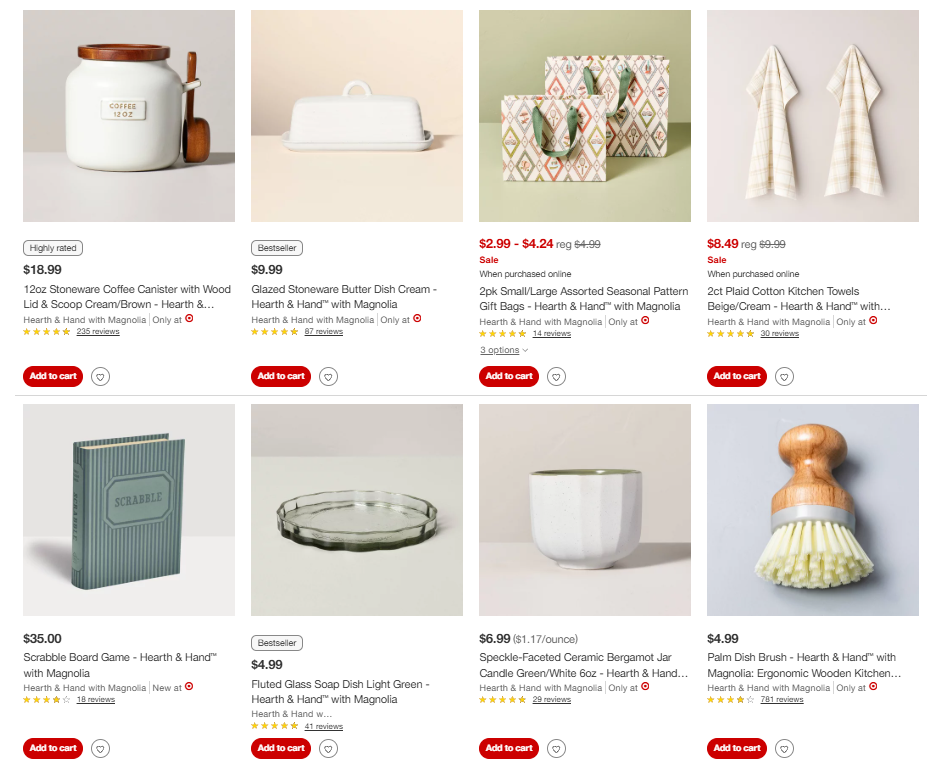Open the 2ct Plaid Cotton Kitchen Towels title link
Image resolution: width=947 pixels, height=767 pixels.
[x=798, y=299]
